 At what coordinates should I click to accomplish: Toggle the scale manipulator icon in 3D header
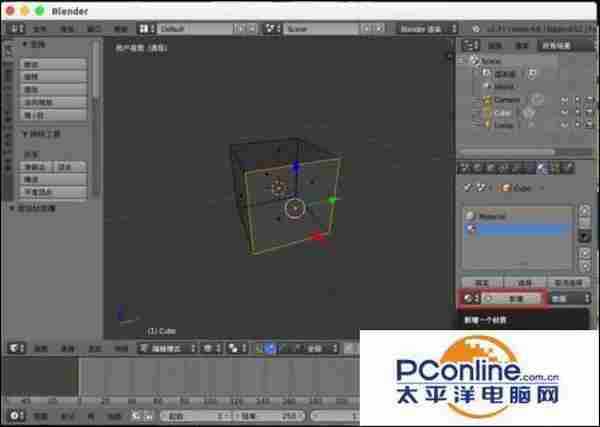point(299,348)
